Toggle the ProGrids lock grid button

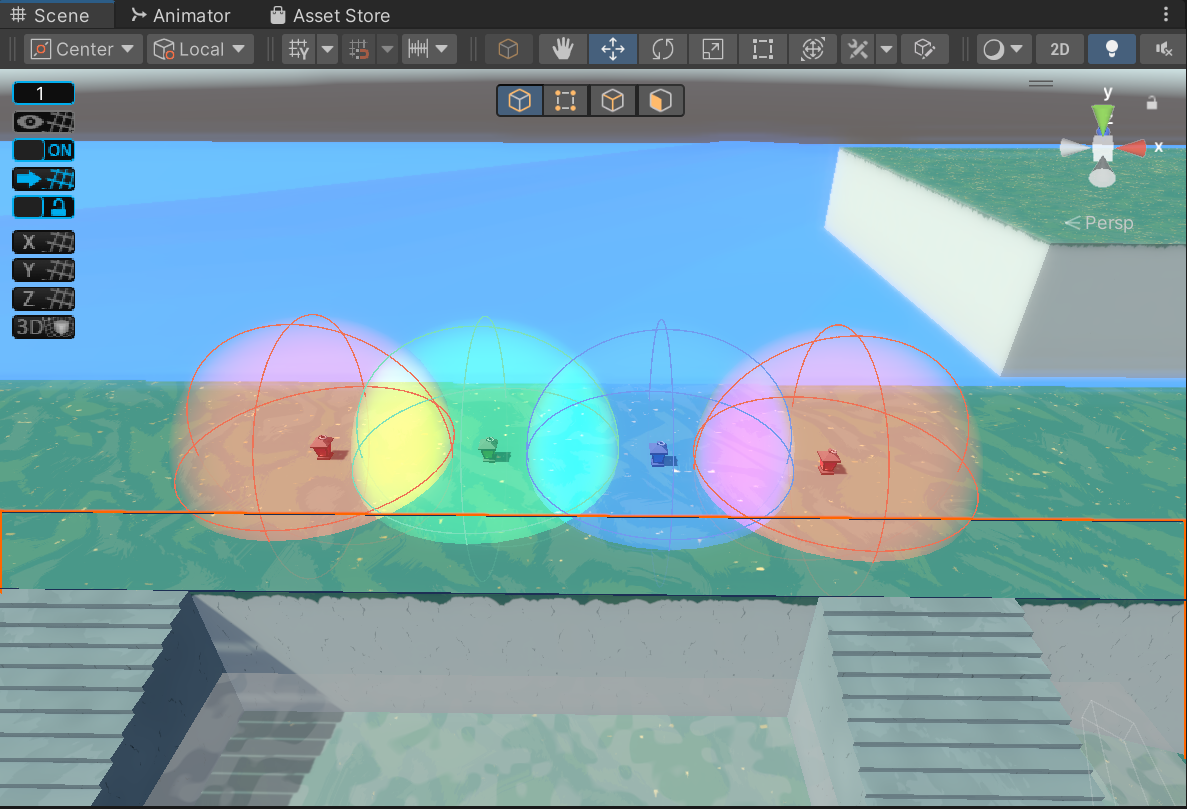pyautogui.click(x=44, y=207)
